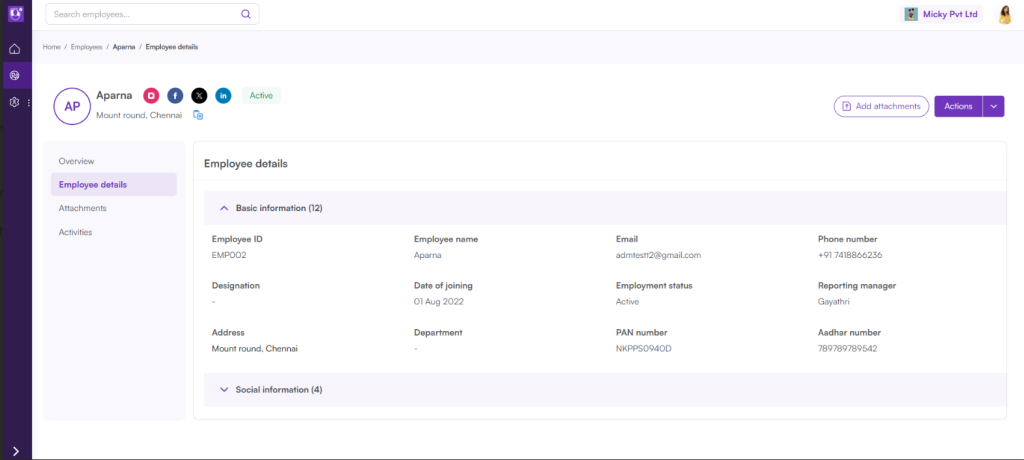The width and height of the screenshot is (1024, 460).
Task: Click the three-dot menu beside the sidebar settings gear
Action: [x=28, y=103]
